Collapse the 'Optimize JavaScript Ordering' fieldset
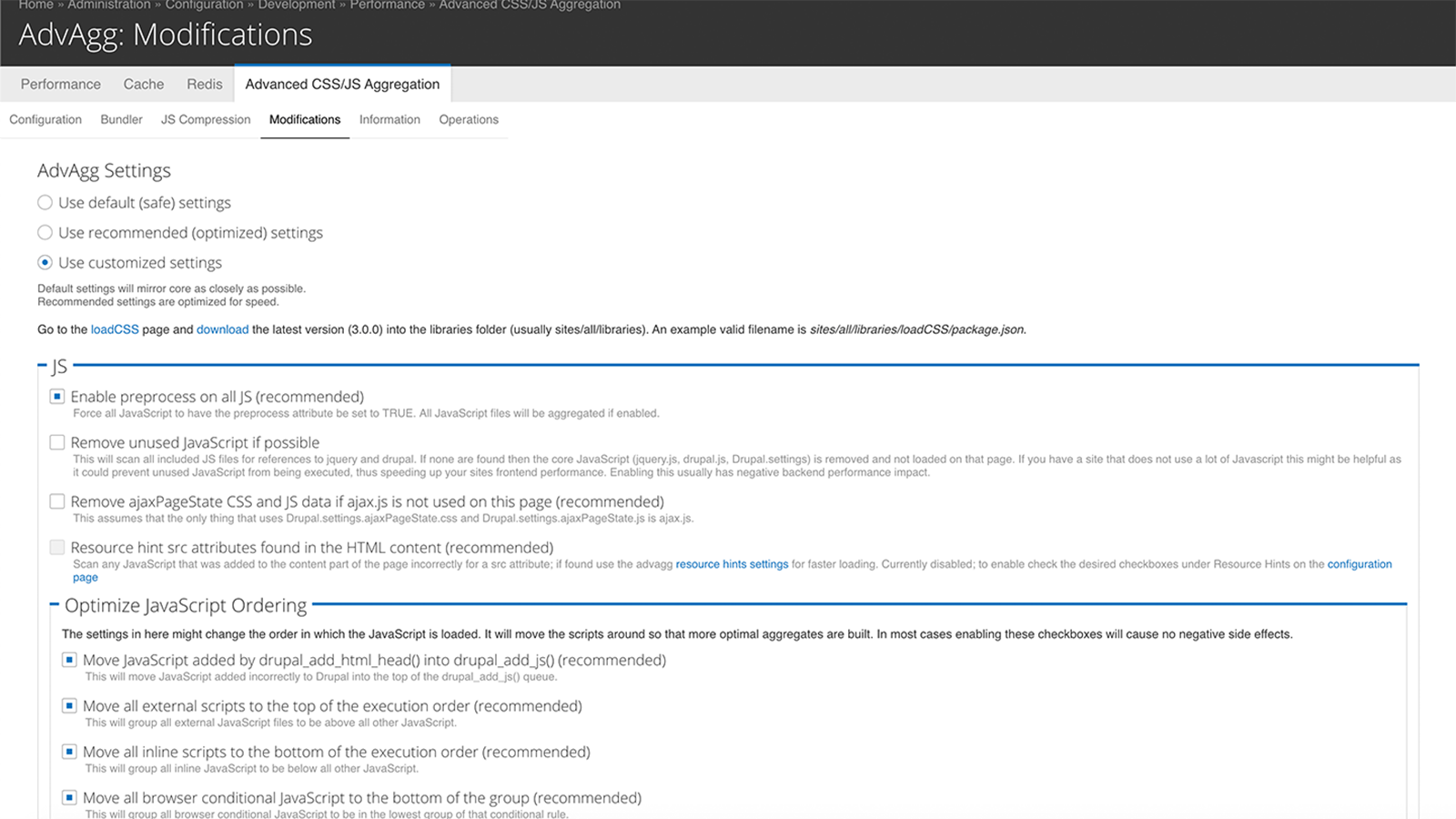1456x819 pixels. coord(186,605)
